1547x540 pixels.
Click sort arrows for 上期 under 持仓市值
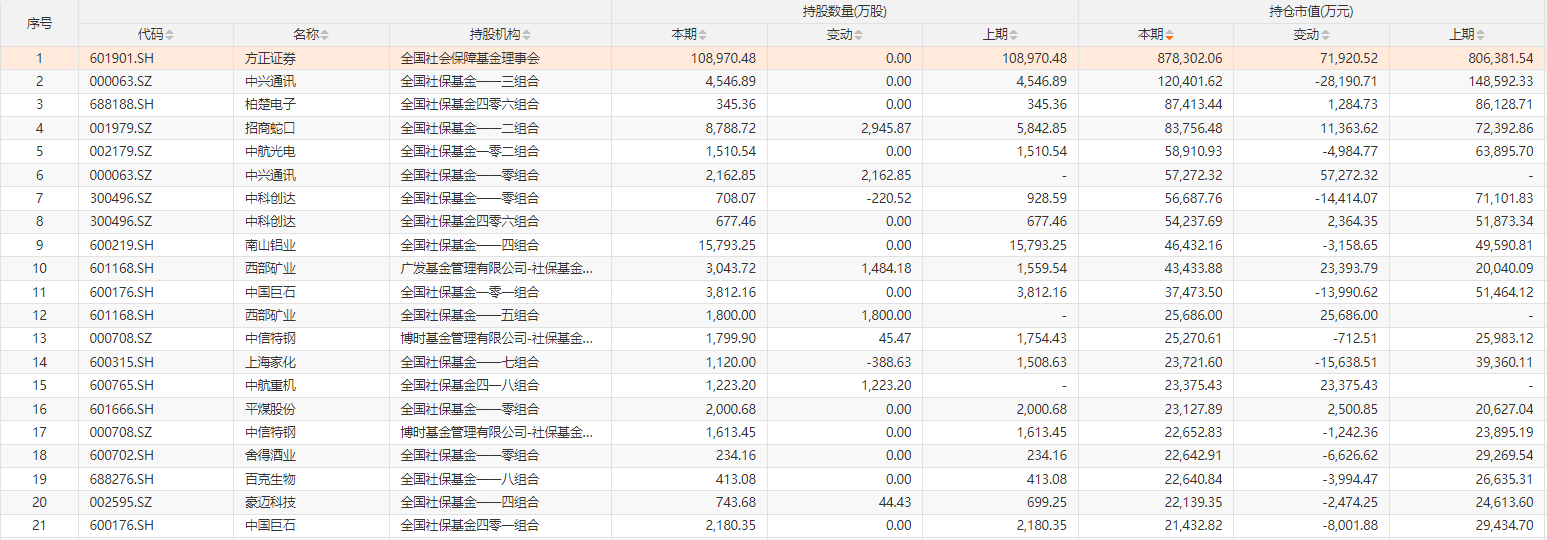(x=1481, y=35)
